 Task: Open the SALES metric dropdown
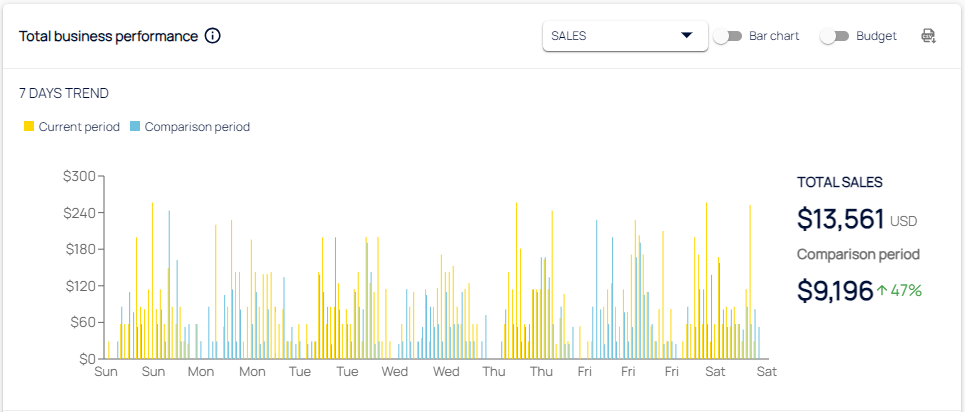624,36
